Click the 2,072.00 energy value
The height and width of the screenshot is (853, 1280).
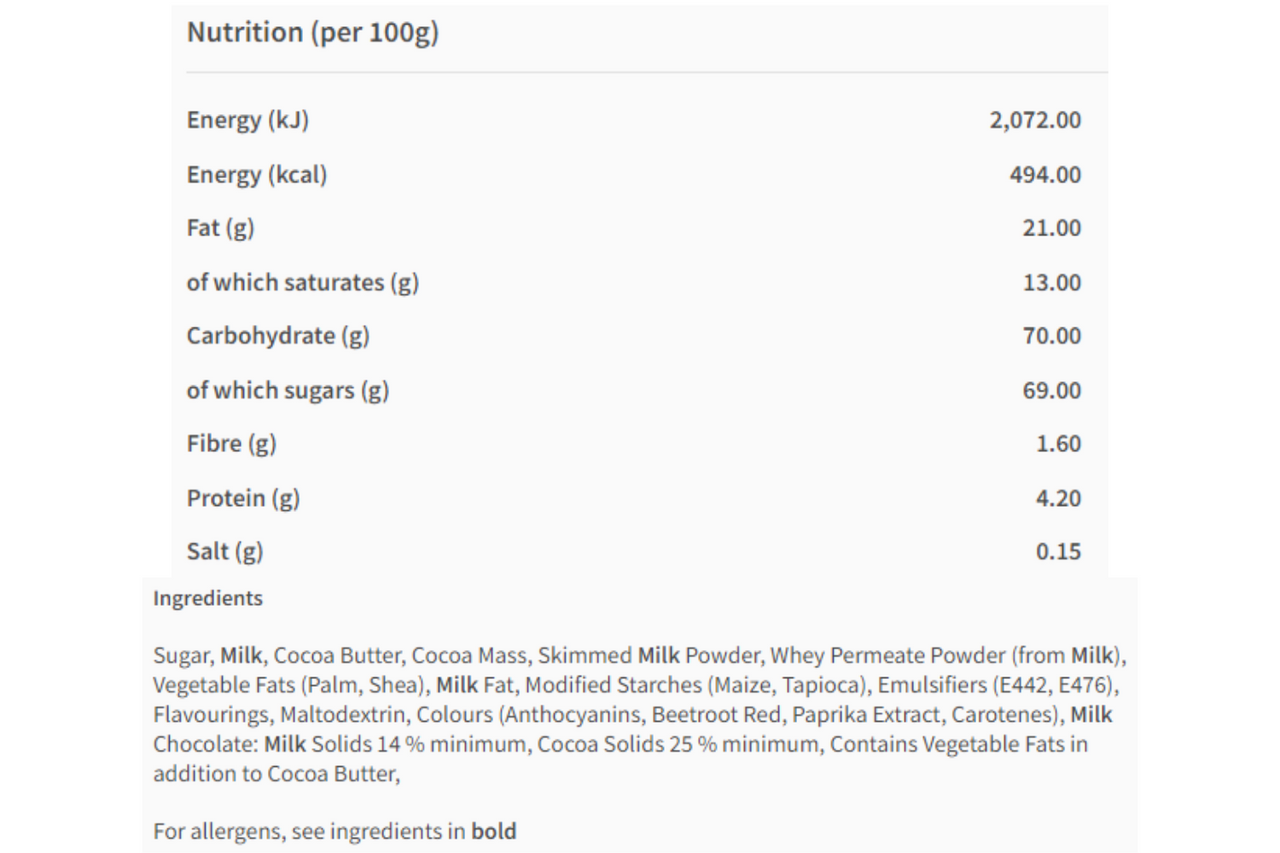tap(1035, 121)
